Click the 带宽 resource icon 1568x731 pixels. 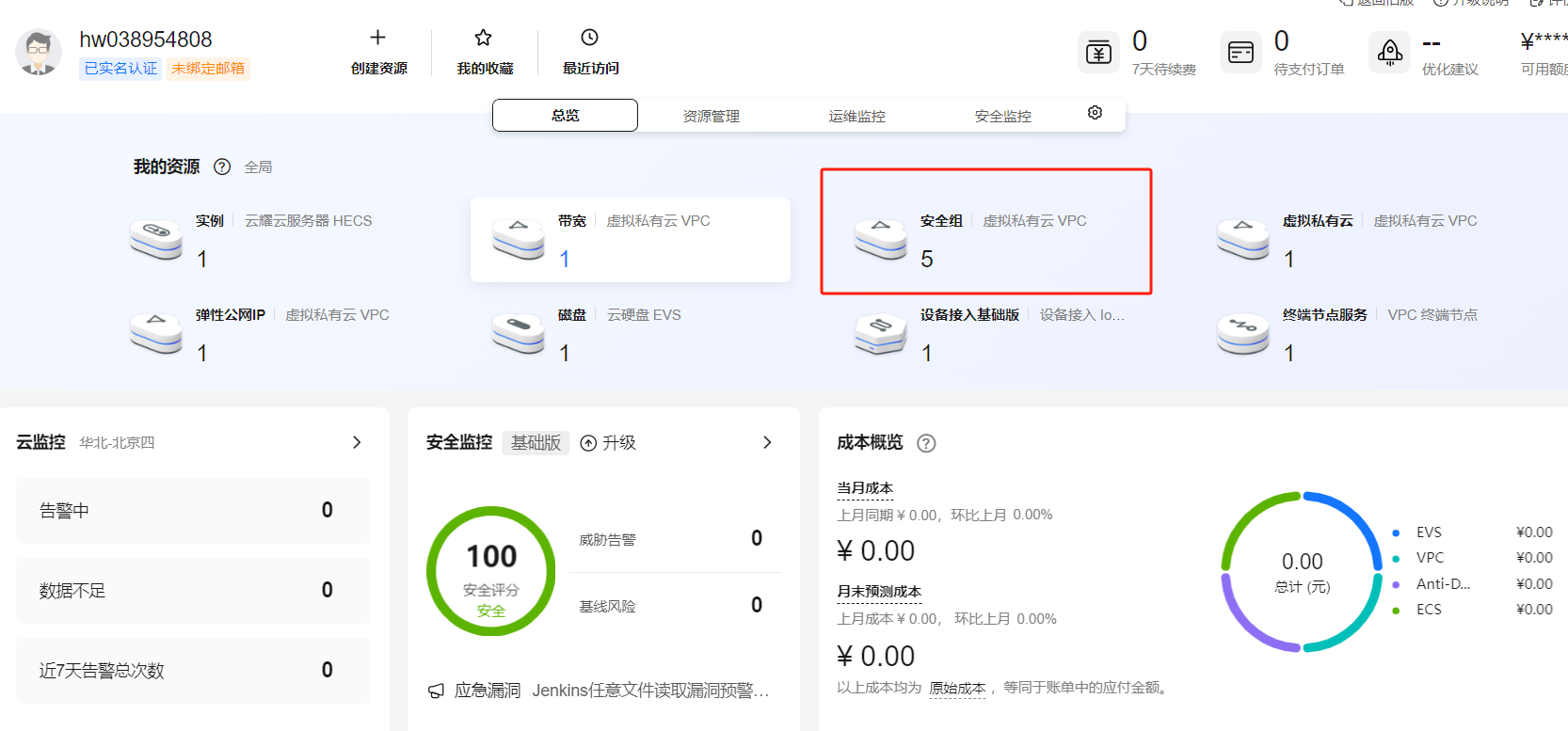point(519,240)
